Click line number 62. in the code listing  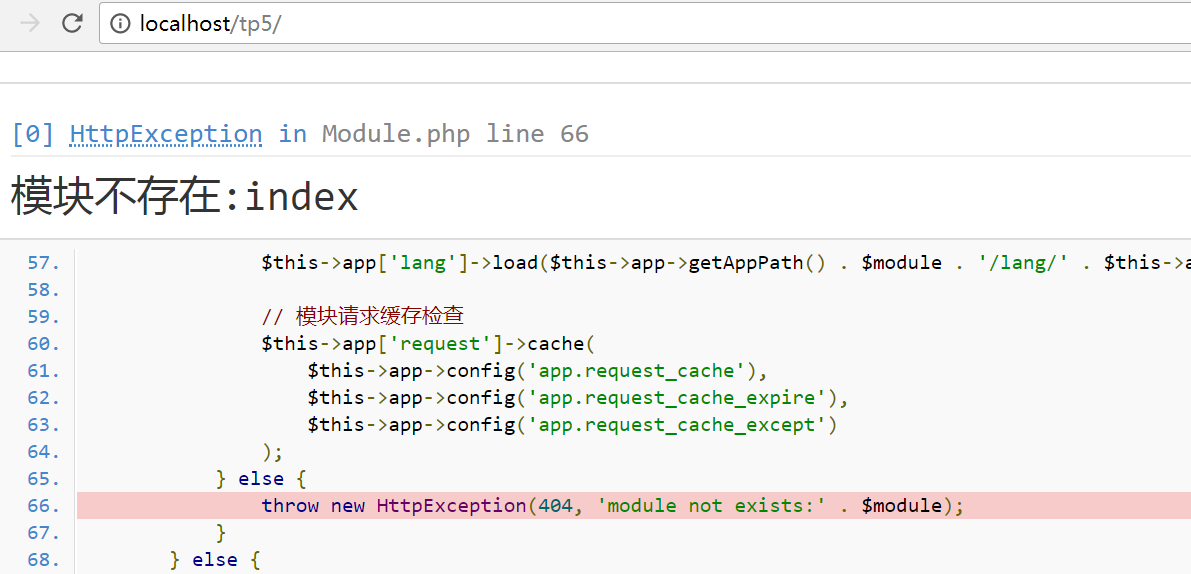pyautogui.click(x=43, y=398)
